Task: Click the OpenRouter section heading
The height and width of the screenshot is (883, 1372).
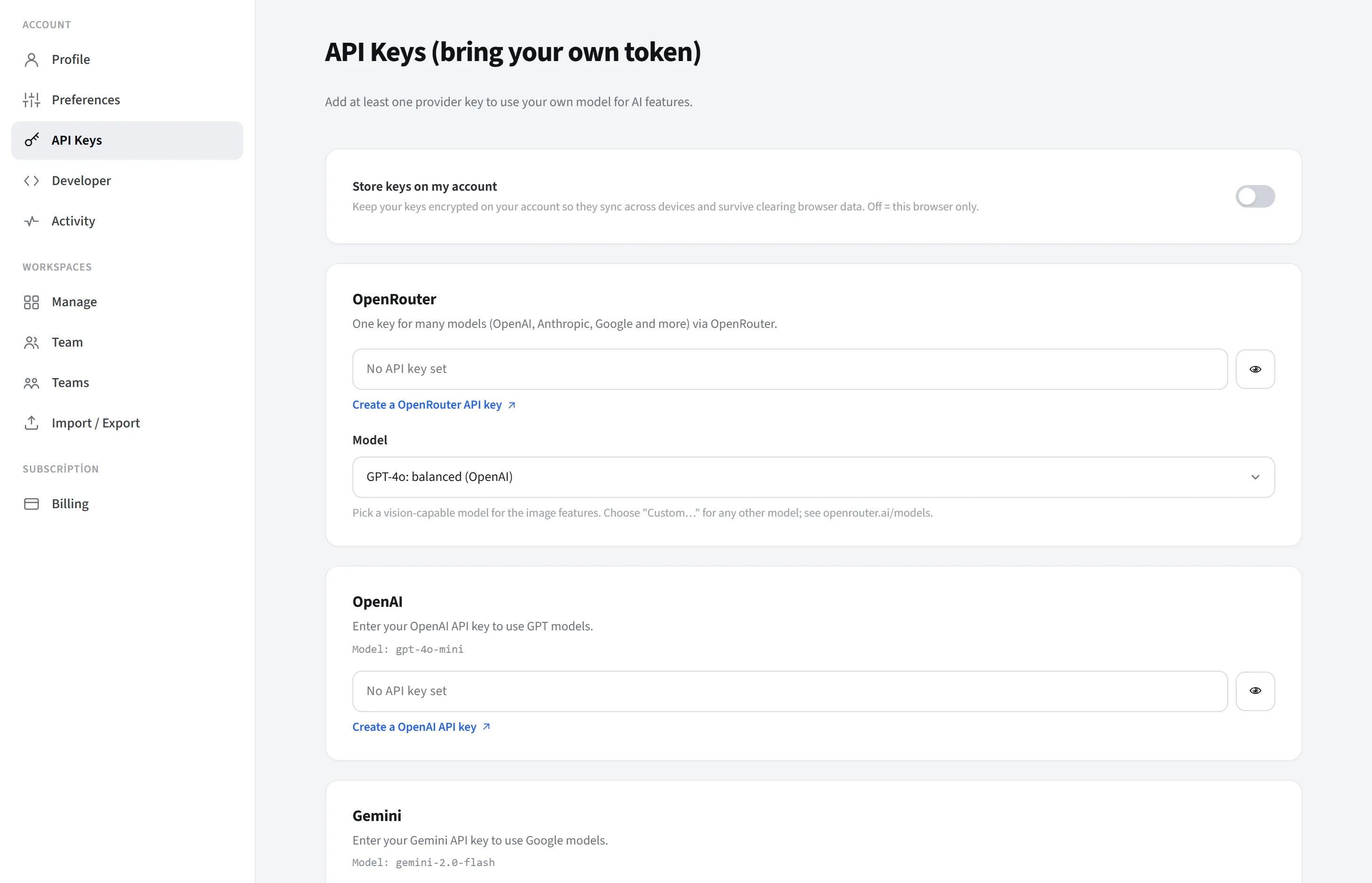Action: (394, 299)
